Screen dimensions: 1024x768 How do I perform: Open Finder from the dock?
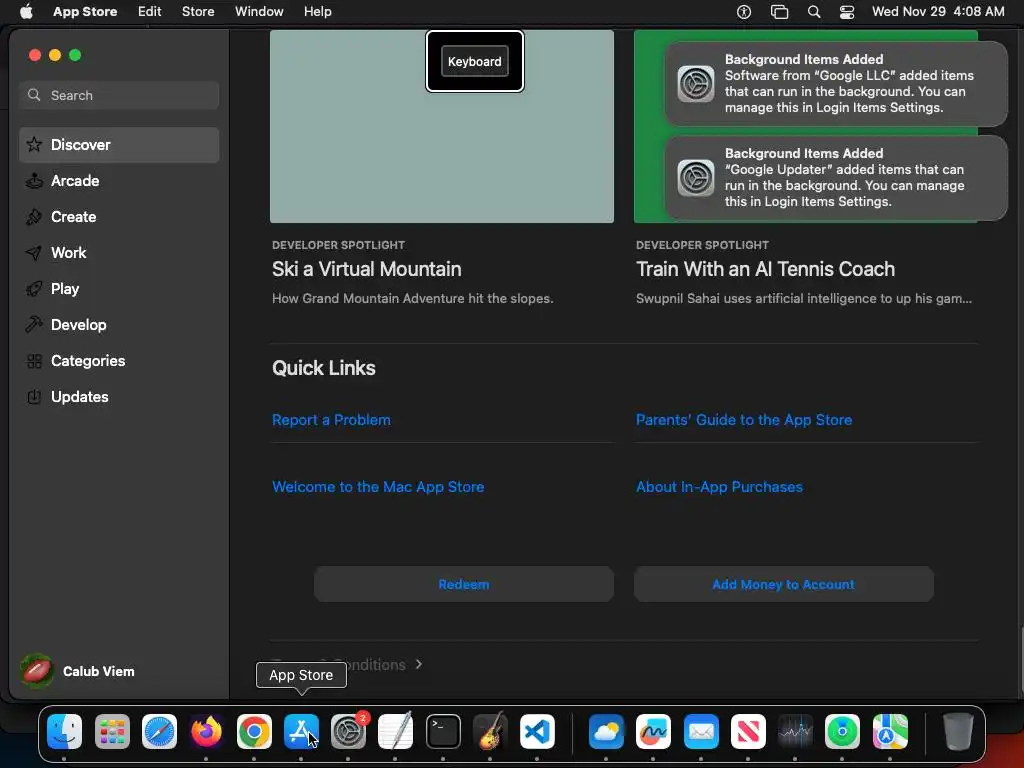point(65,731)
